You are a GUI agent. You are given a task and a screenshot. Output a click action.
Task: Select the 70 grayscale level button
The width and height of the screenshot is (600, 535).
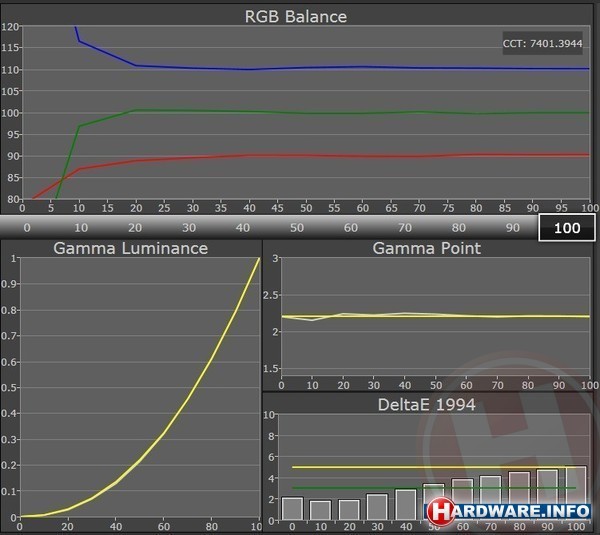coord(404,228)
